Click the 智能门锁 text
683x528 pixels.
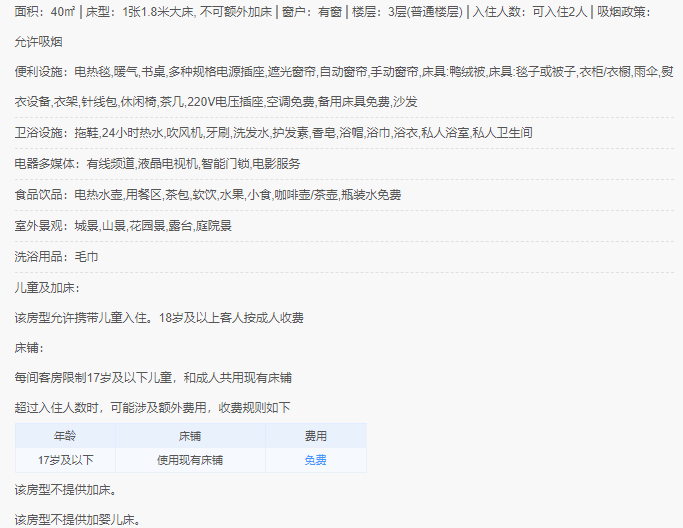tap(225, 163)
